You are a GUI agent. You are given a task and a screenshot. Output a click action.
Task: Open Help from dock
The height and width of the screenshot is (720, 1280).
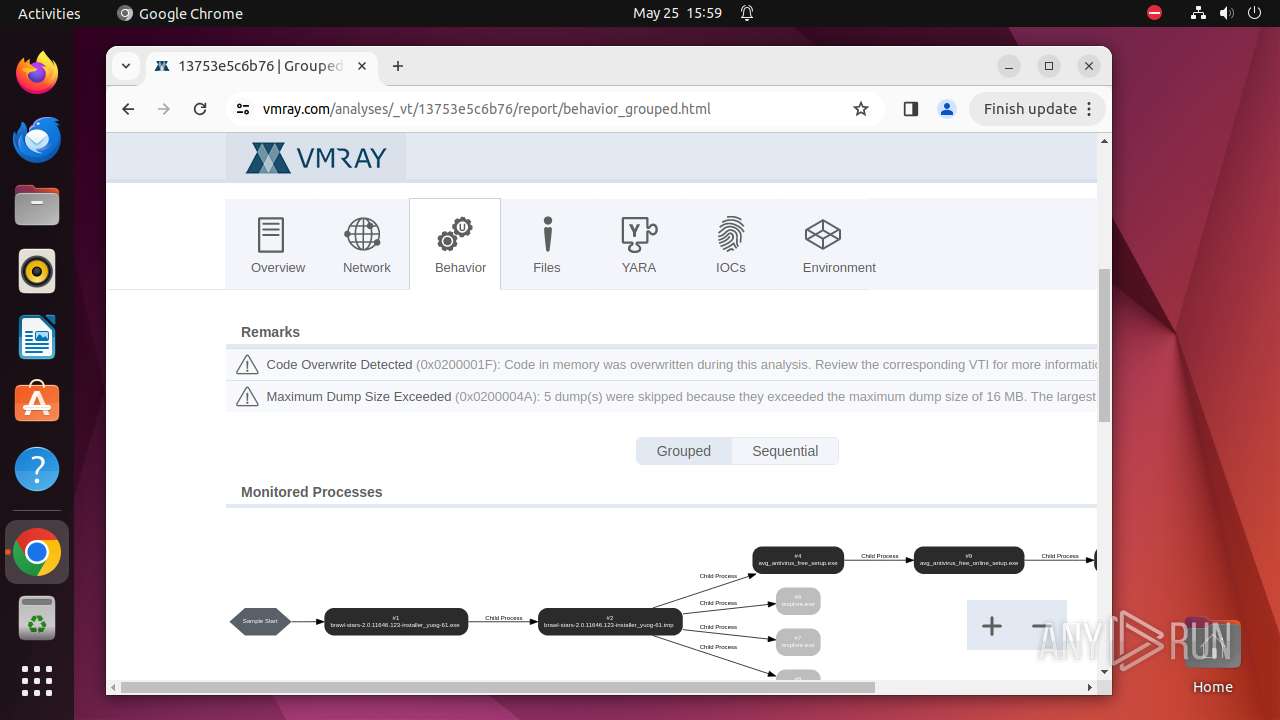pyautogui.click(x=37, y=469)
